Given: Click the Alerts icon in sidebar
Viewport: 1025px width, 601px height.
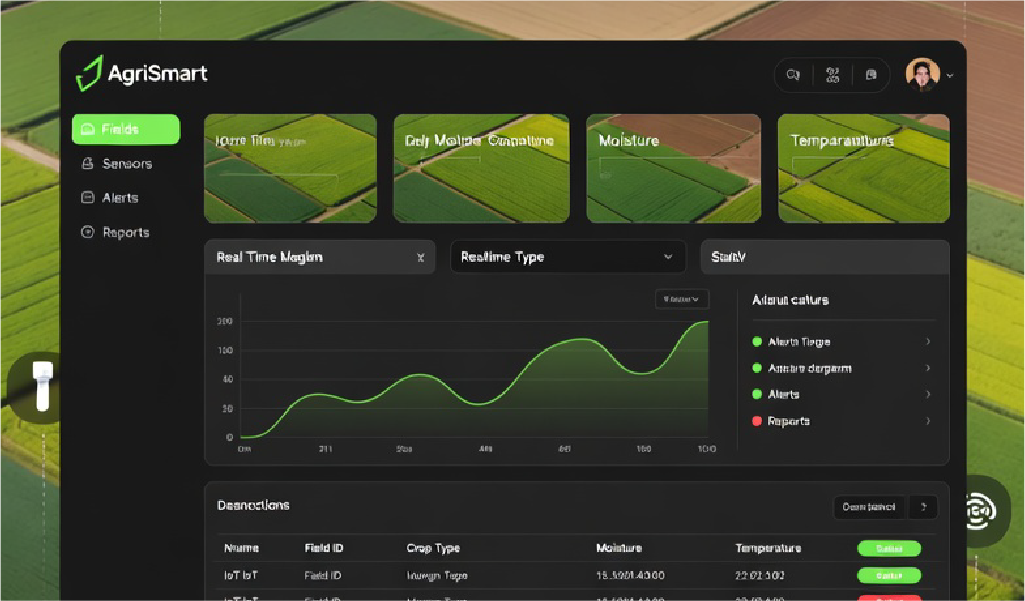Looking at the screenshot, I should click(87, 197).
